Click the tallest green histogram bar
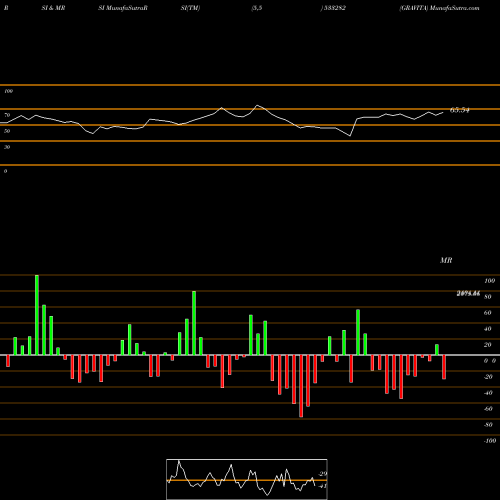Viewport: 500px width, 500px height. pos(37,315)
